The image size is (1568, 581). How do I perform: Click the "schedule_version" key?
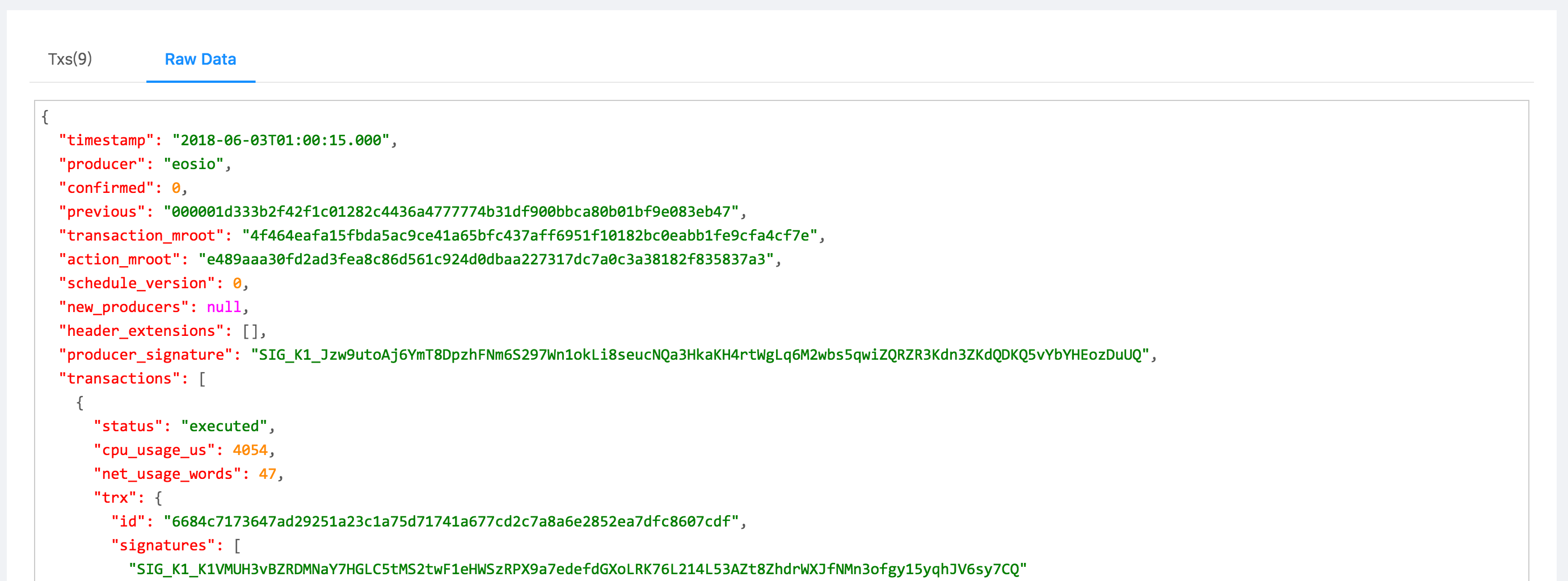(137, 283)
